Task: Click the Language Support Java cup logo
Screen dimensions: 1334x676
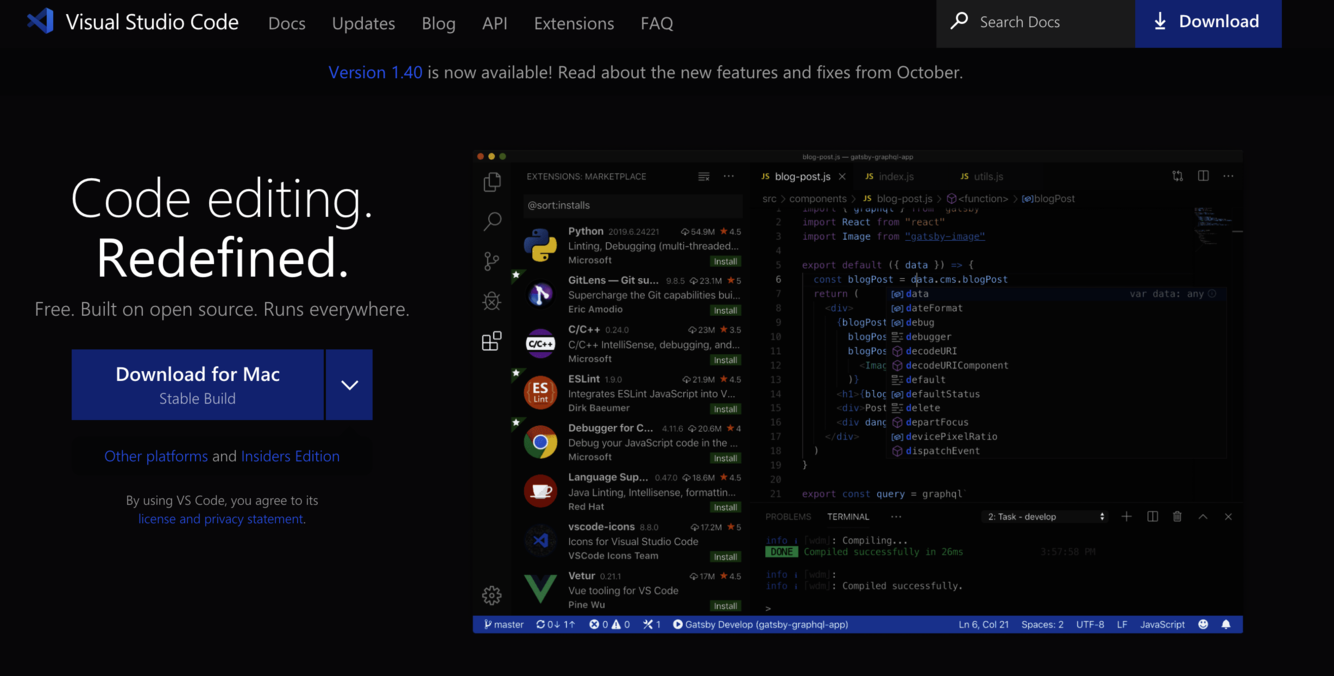Action: click(x=541, y=490)
